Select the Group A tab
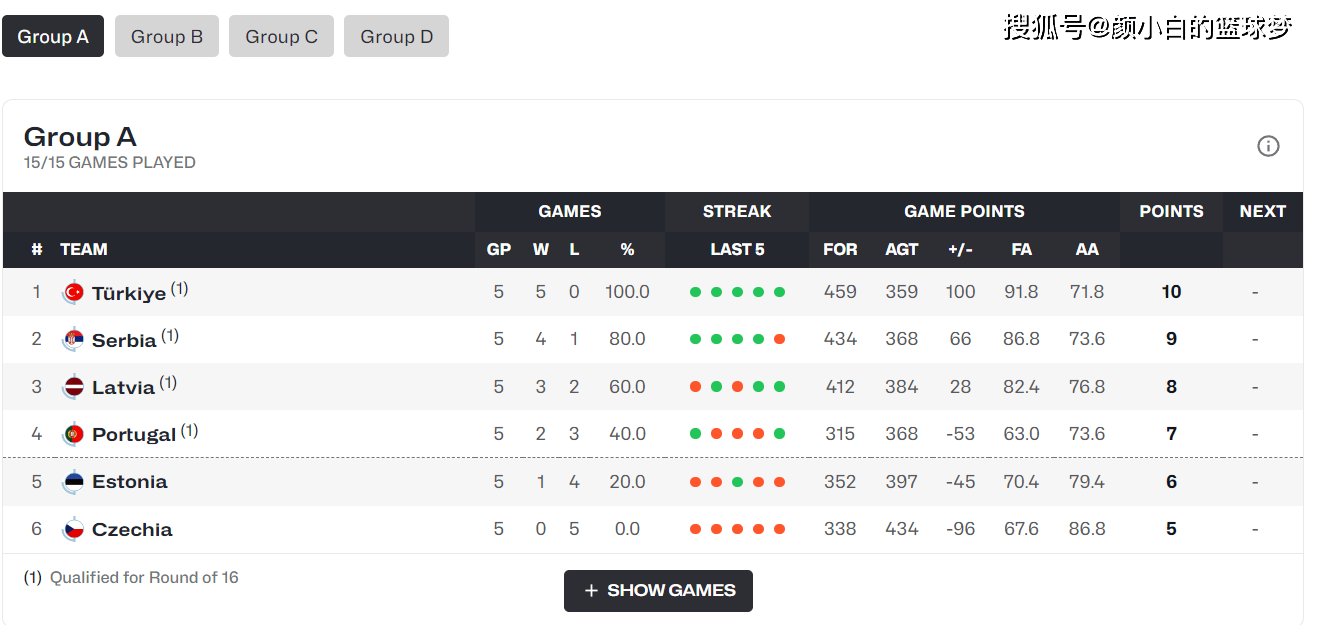The width and height of the screenshot is (1323, 625). tap(53, 37)
